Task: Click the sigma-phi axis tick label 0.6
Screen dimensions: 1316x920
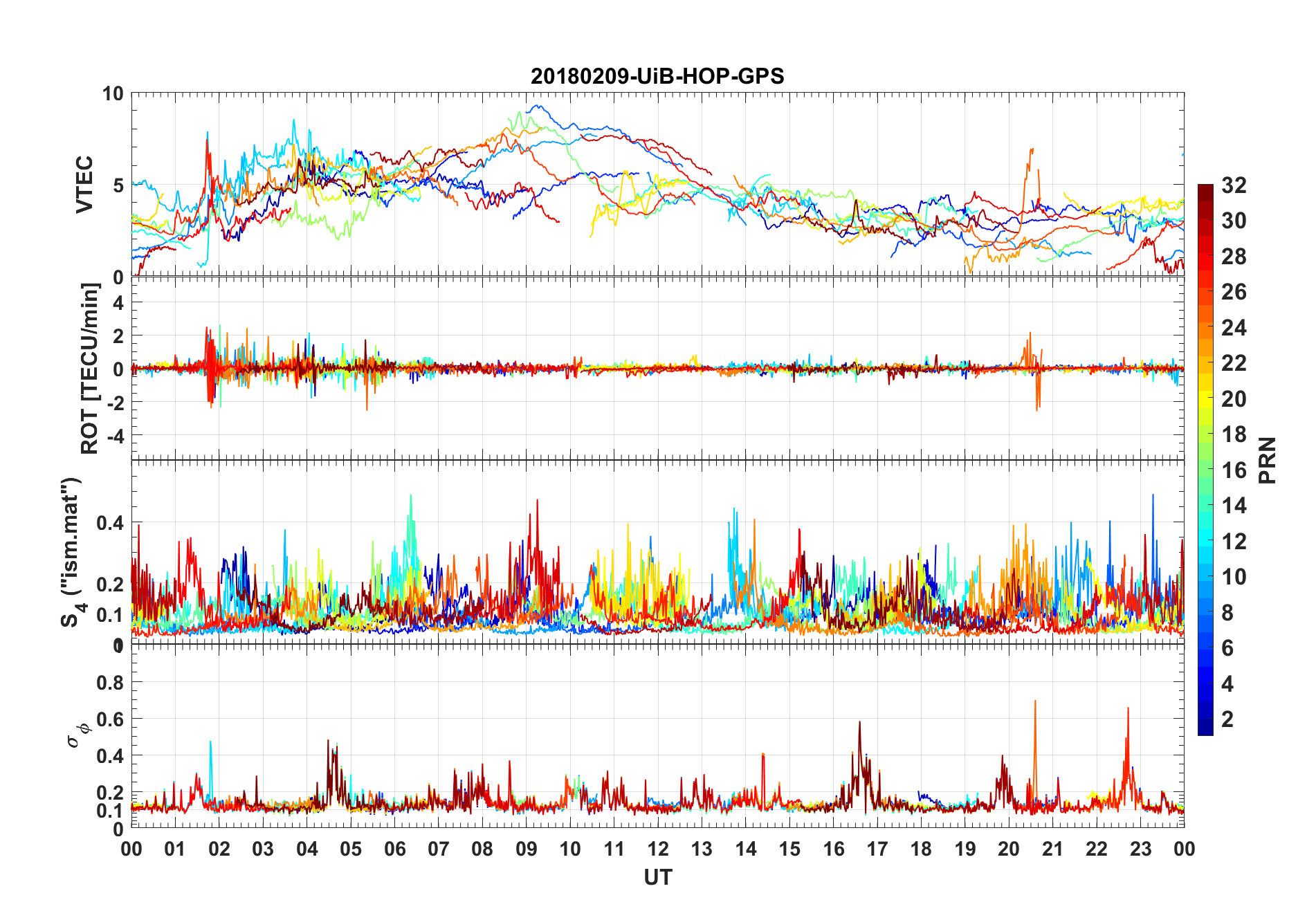Action: click(111, 719)
